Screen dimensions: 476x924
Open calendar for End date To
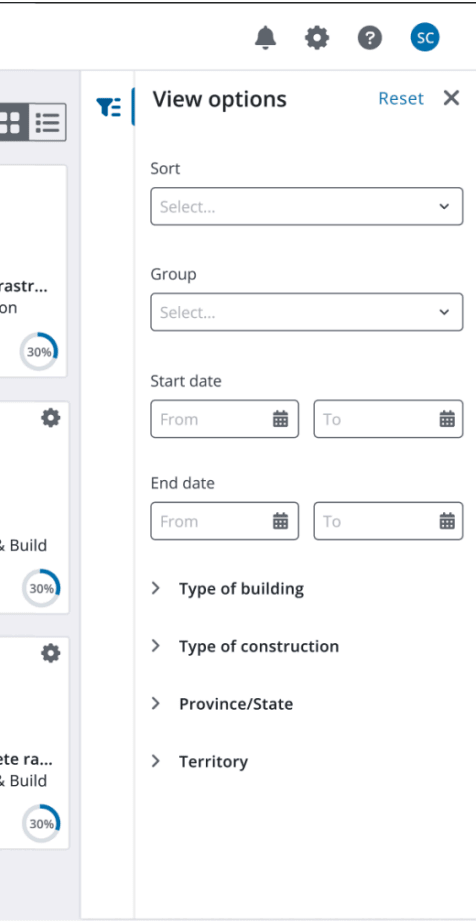(x=447, y=521)
